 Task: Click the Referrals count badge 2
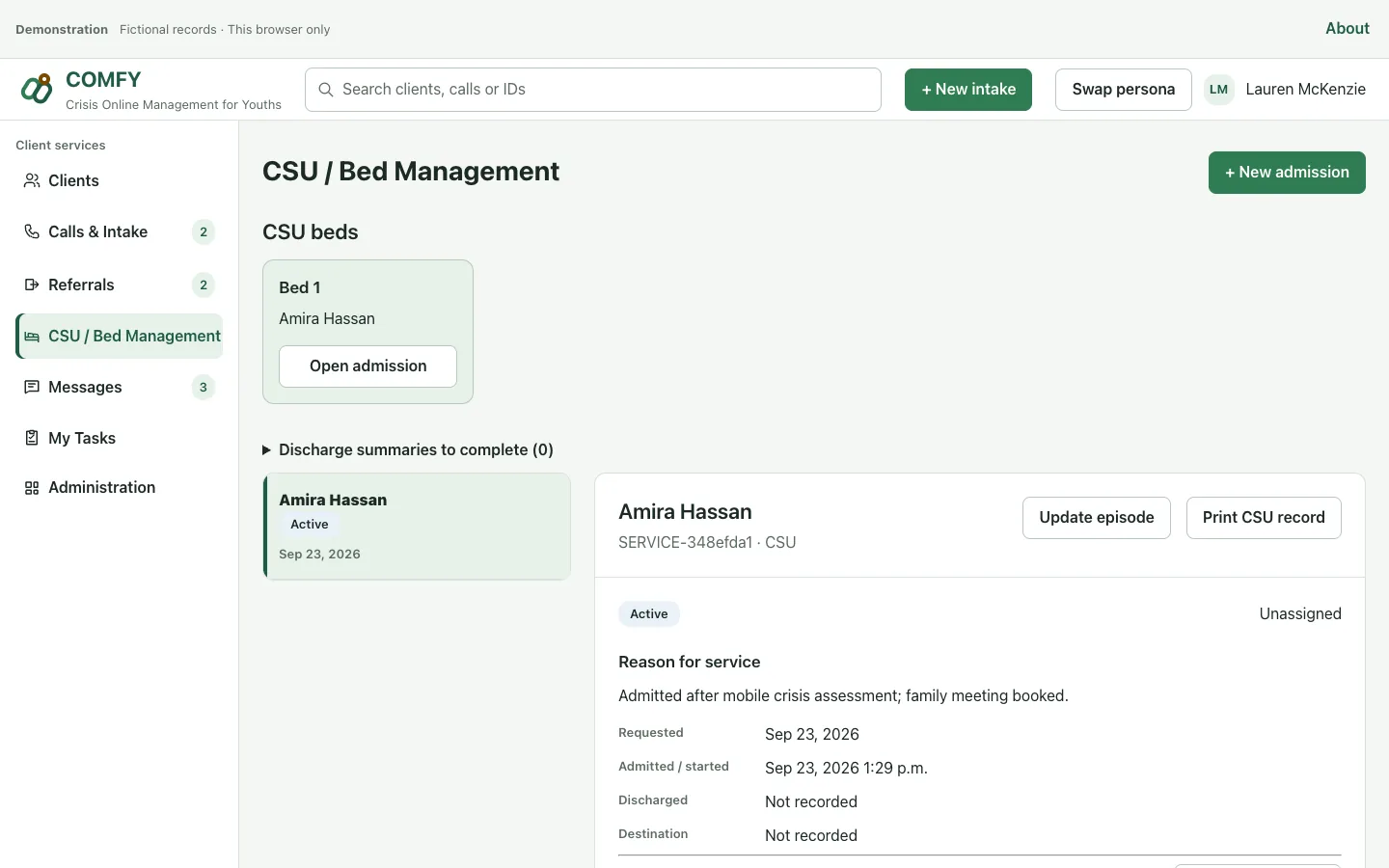click(x=203, y=285)
